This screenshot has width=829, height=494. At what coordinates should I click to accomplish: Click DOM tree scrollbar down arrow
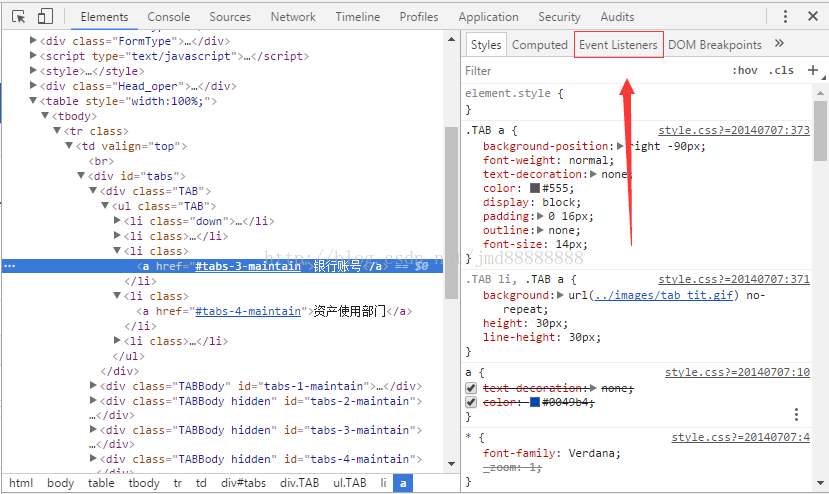(452, 464)
